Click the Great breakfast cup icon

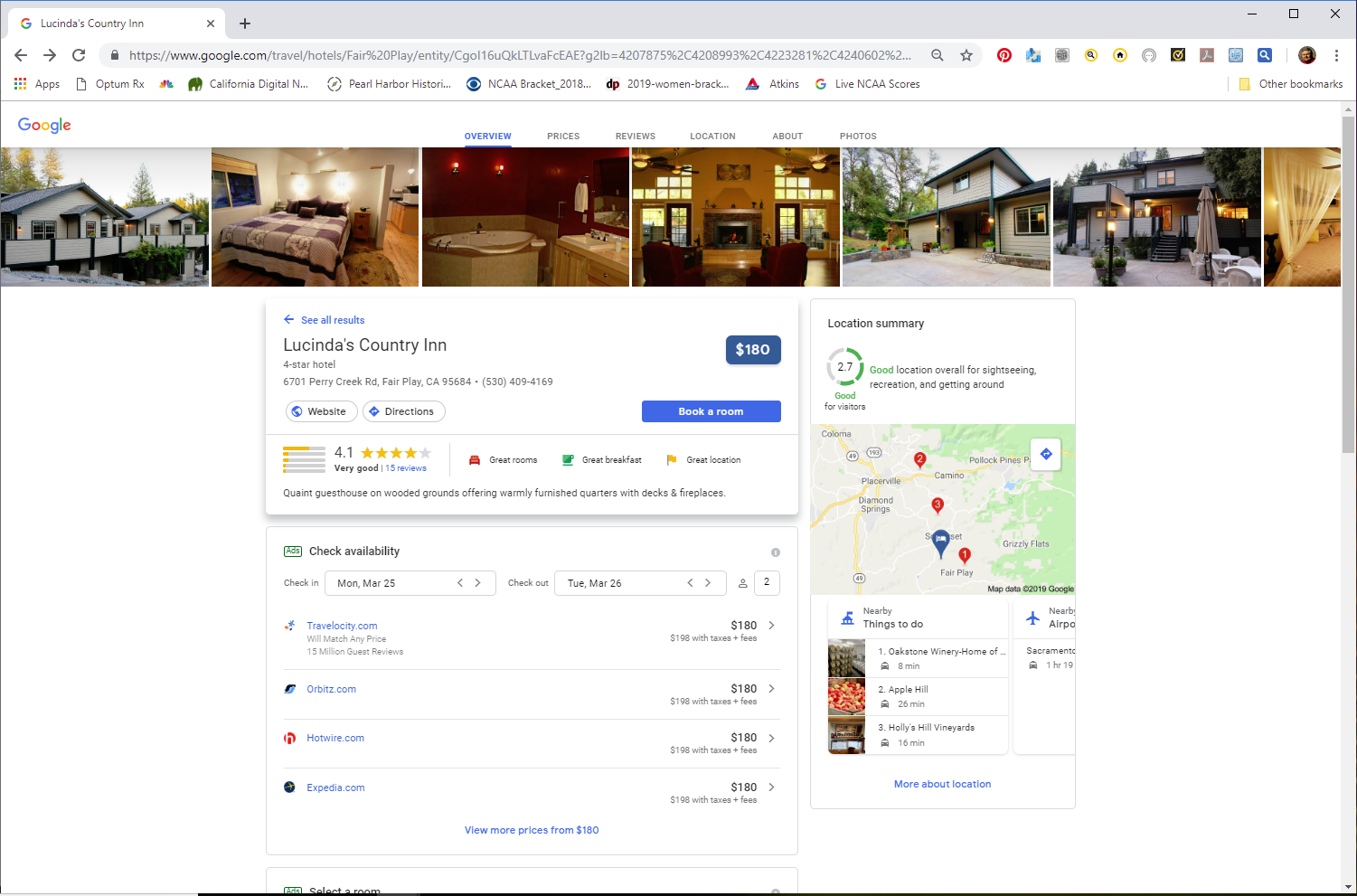[x=568, y=460]
